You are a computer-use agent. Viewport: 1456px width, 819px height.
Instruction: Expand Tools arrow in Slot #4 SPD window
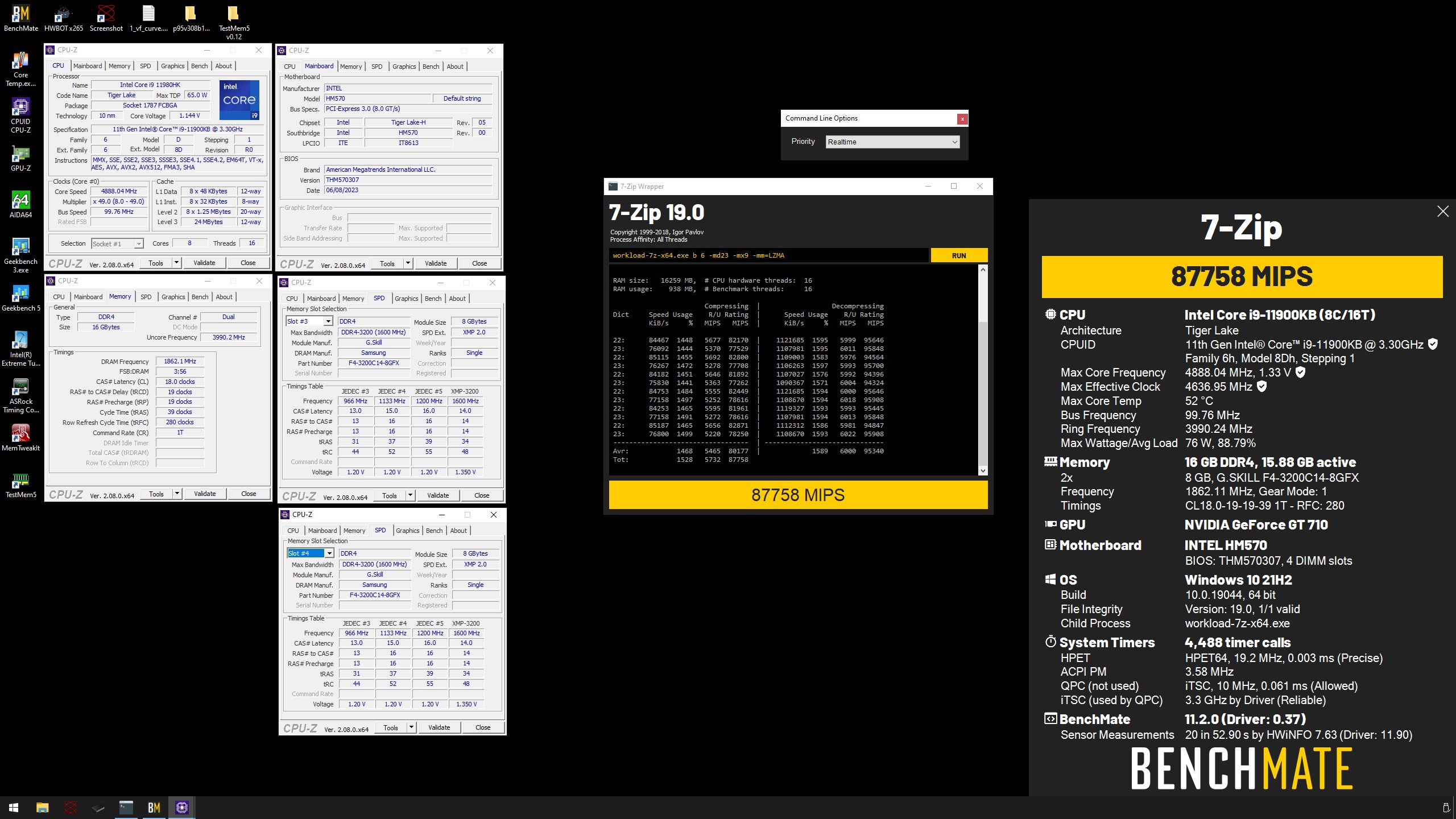pos(412,727)
